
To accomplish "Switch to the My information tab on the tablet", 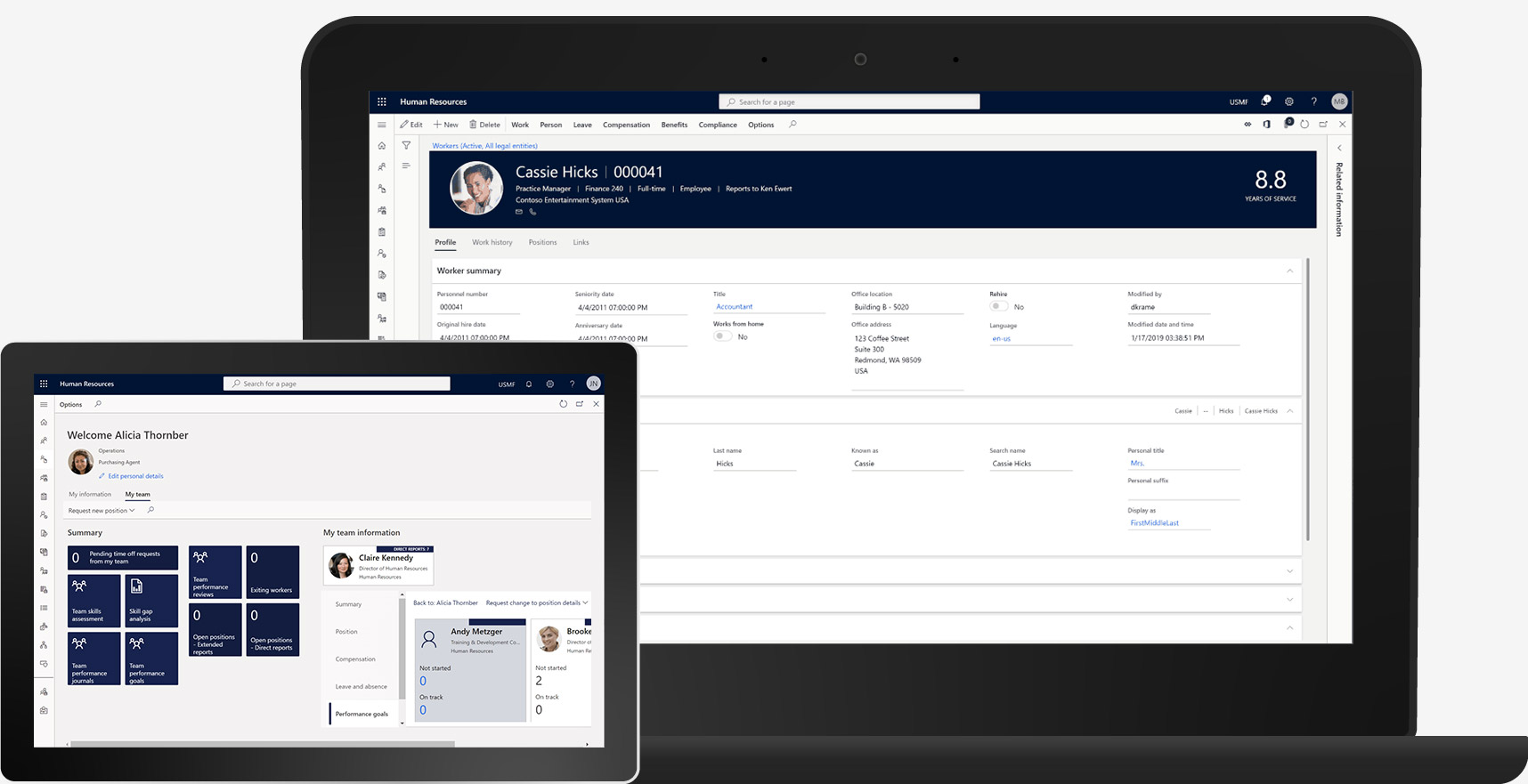I will click(x=90, y=494).
